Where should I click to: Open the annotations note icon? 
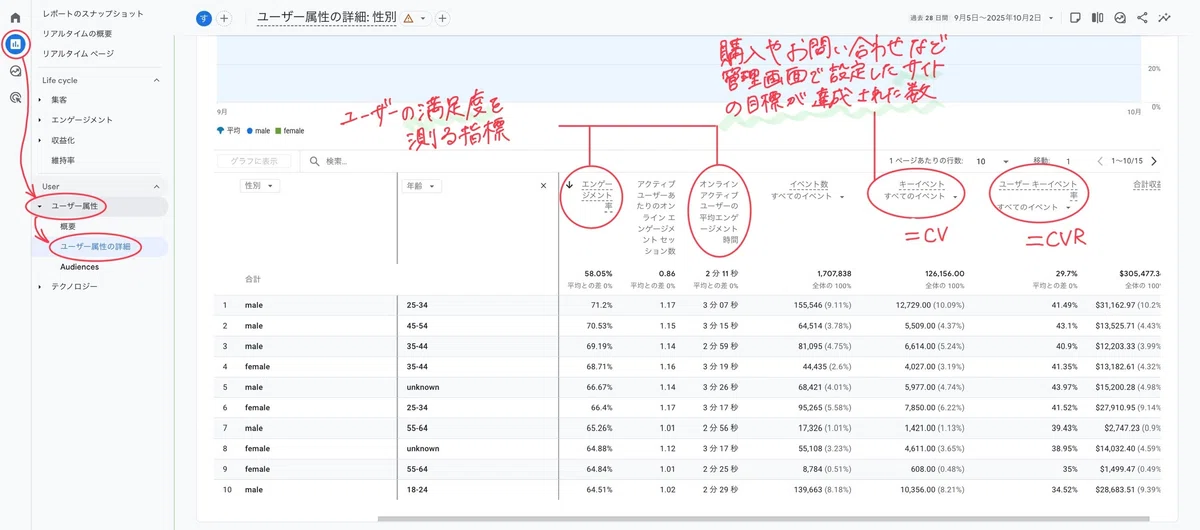click(x=1075, y=17)
